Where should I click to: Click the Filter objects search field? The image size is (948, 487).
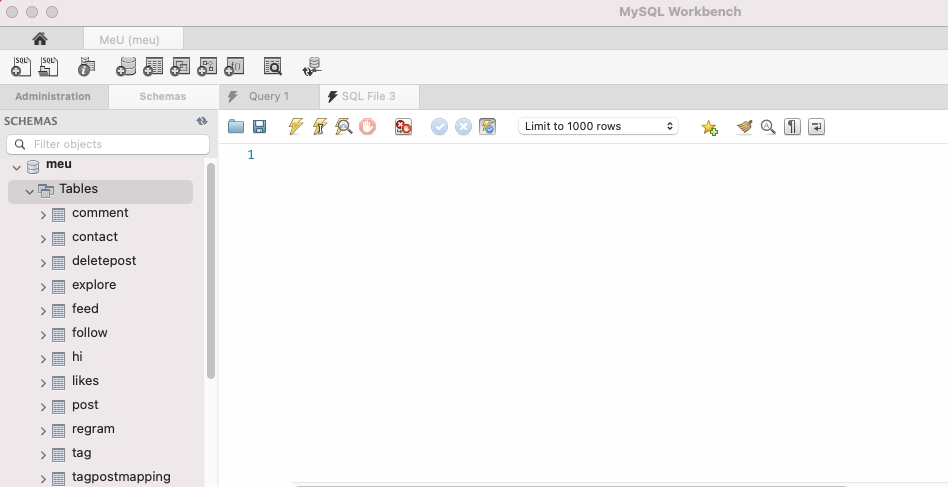(108, 144)
